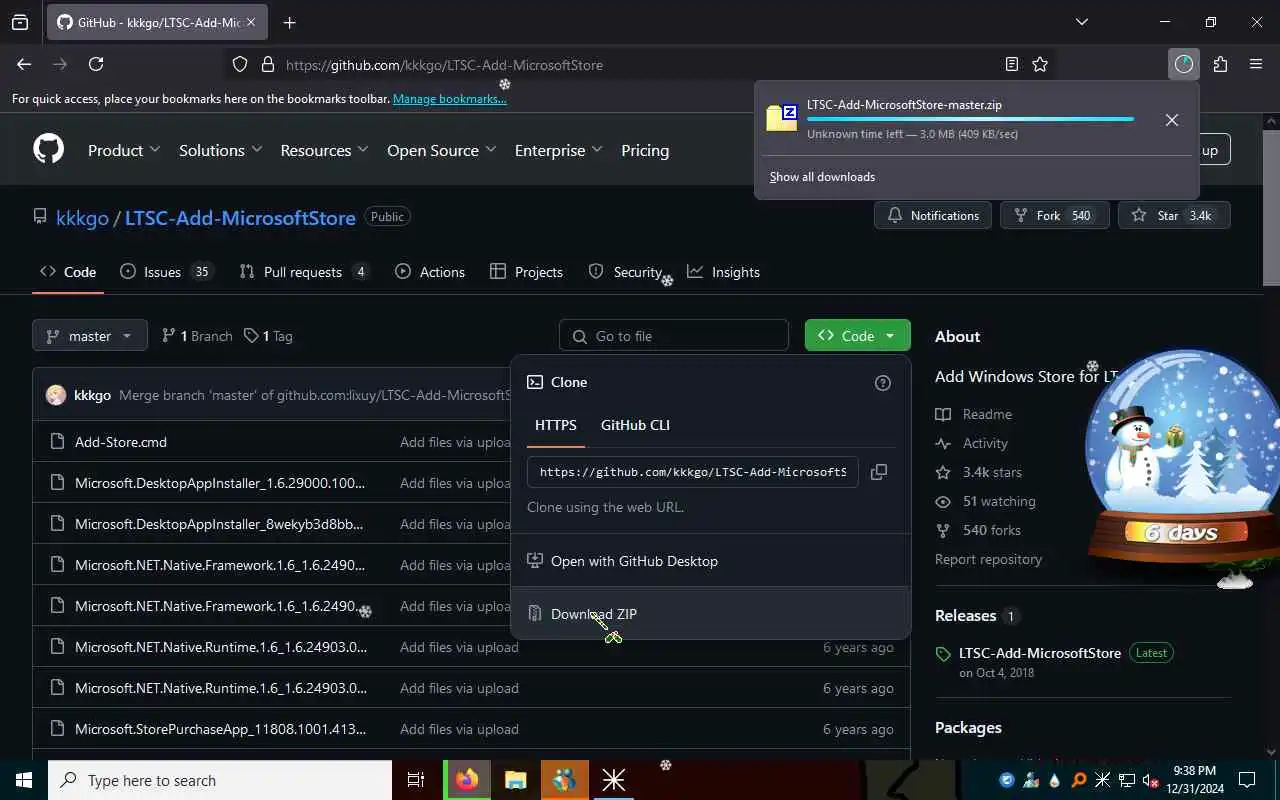The image size is (1280, 800).
Task: Click the zip download progress bar
Action: pyautogui.click(x=970, y=119)
